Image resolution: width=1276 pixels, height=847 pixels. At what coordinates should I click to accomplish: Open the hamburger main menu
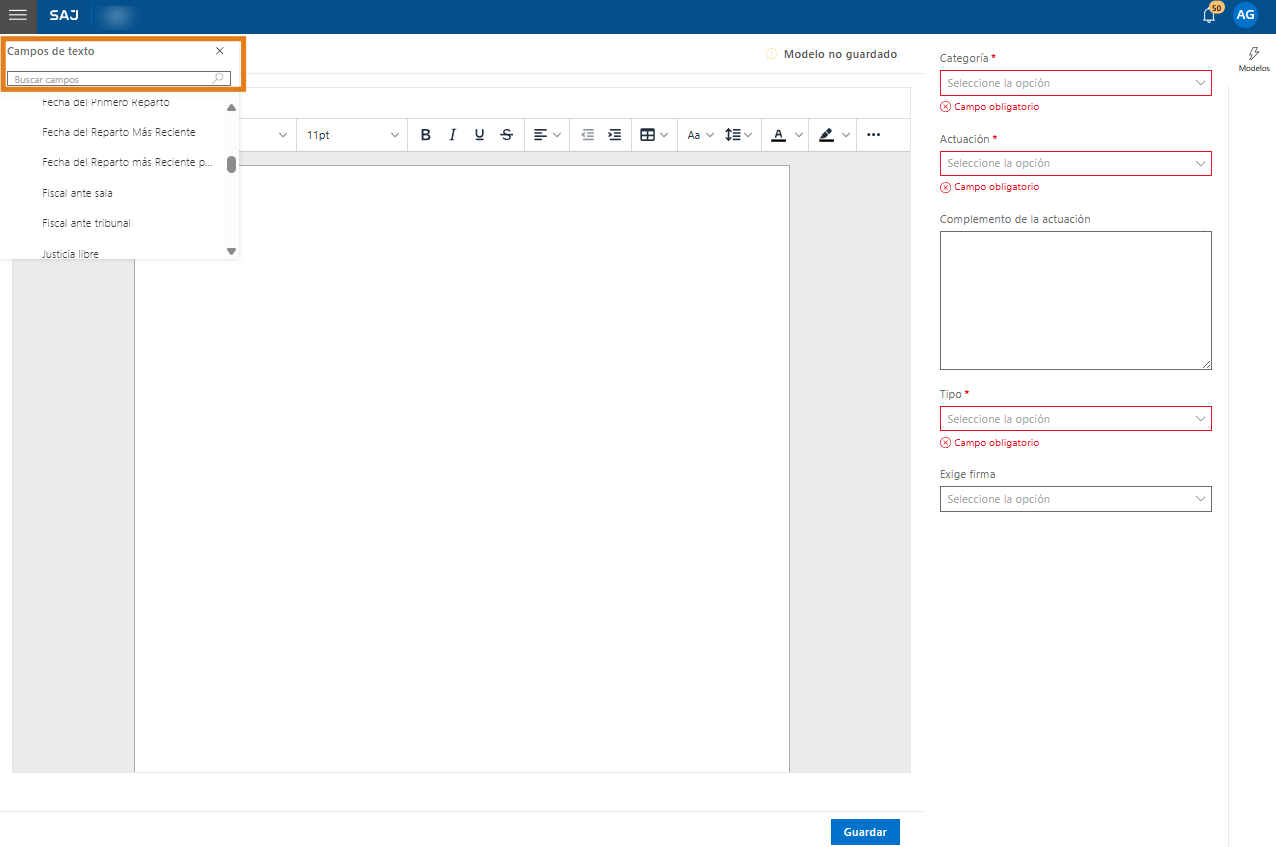tap(18, 15)
